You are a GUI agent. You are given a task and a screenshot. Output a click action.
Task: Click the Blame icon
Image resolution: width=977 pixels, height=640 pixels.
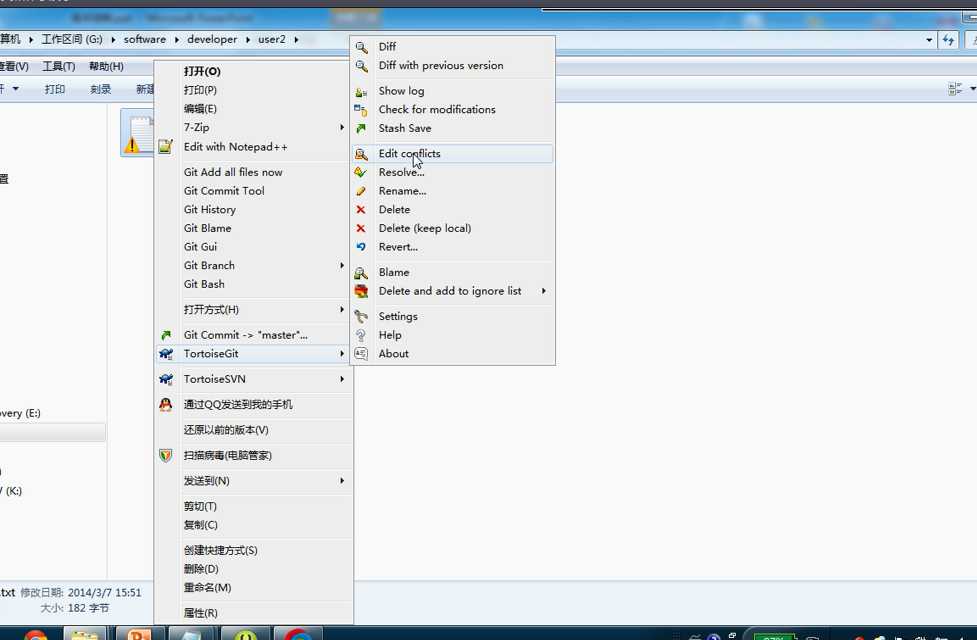[x=361, y=273]
